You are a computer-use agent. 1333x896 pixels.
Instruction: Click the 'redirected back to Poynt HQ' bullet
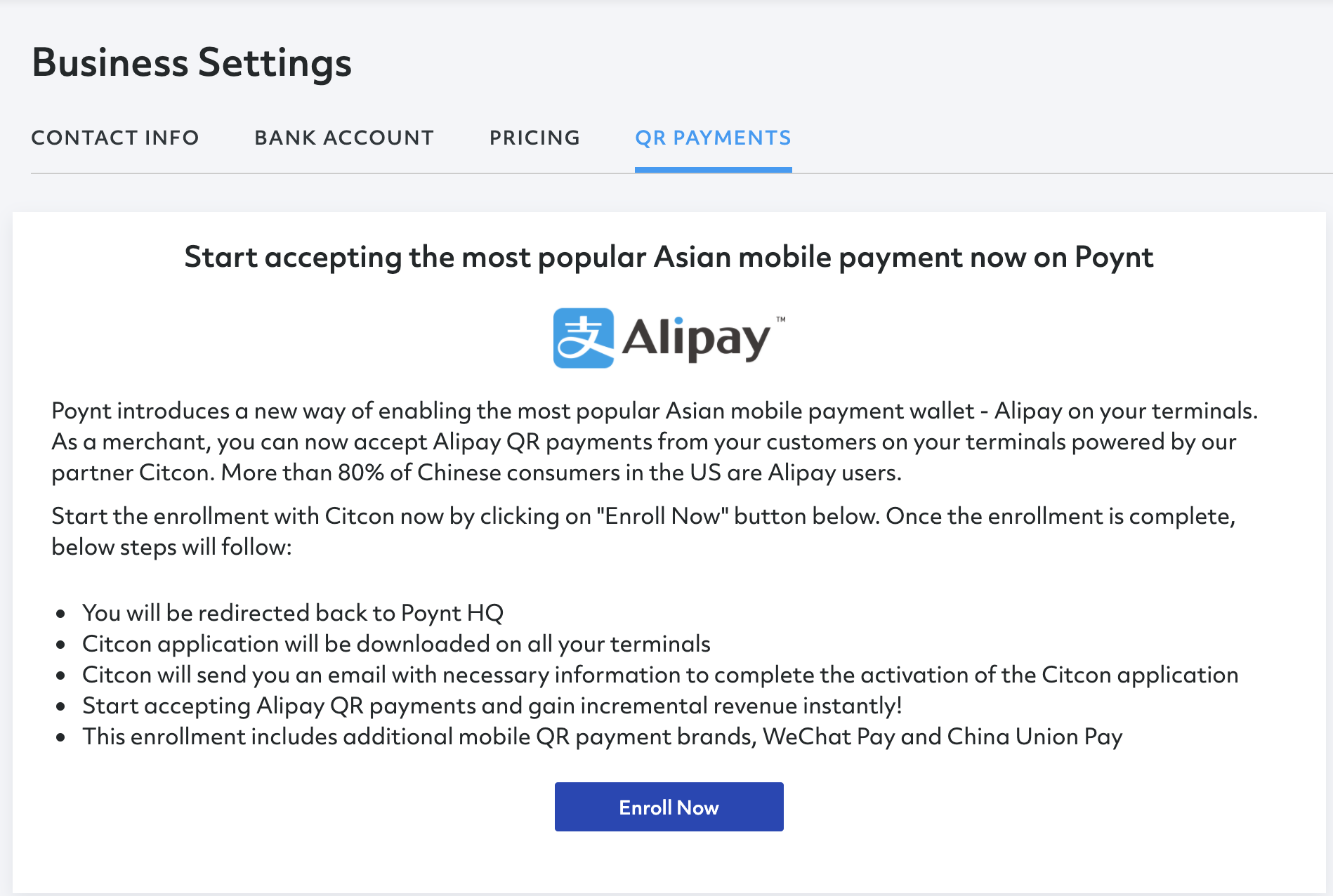click(x=293, y=613)
